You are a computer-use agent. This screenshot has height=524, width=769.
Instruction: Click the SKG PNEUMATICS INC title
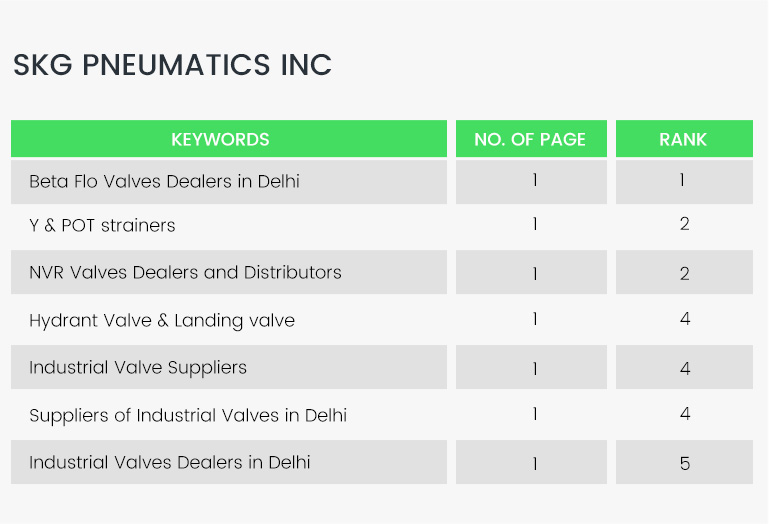coord(172,65)
